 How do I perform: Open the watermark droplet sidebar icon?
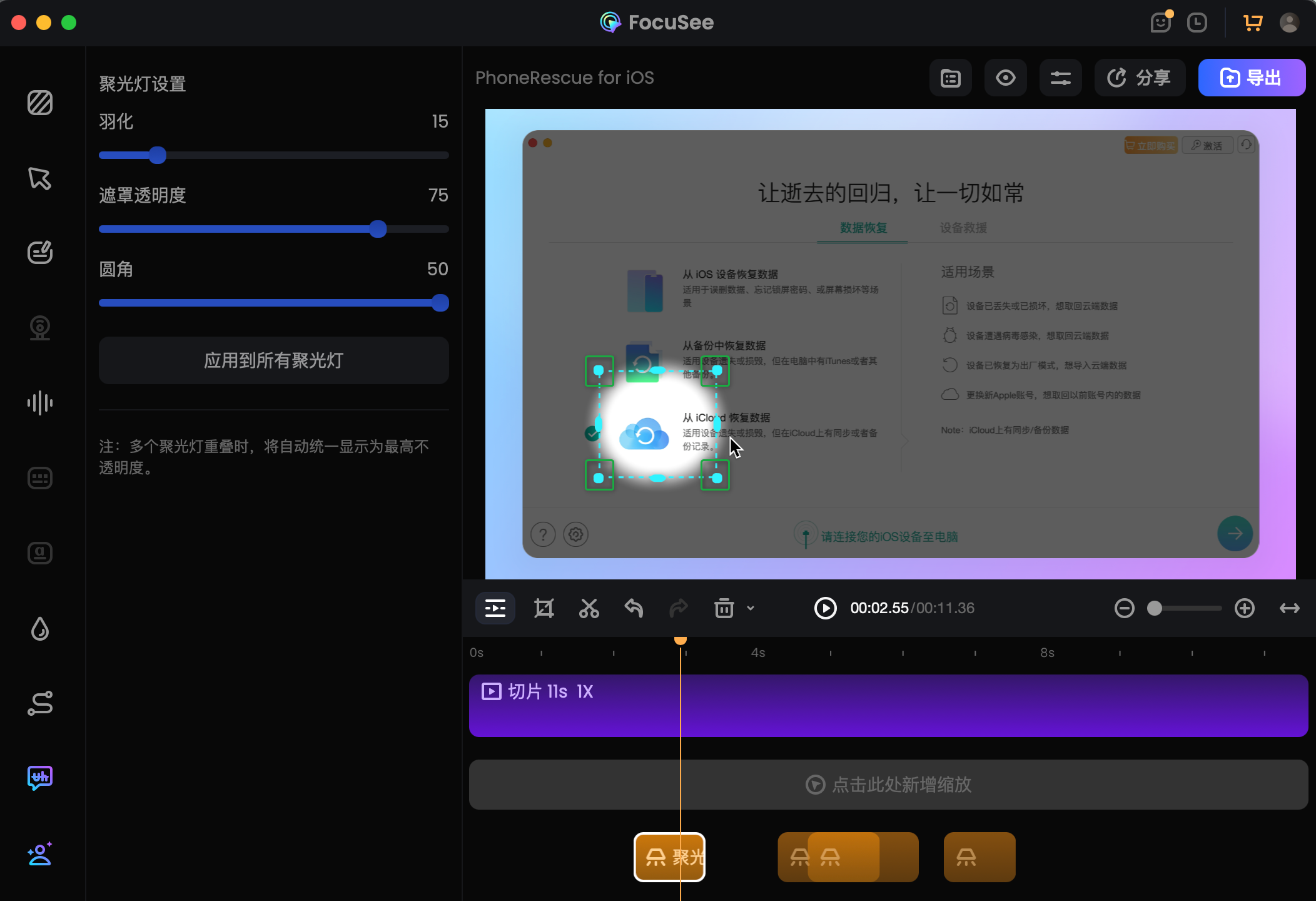[x=40, y=628]
